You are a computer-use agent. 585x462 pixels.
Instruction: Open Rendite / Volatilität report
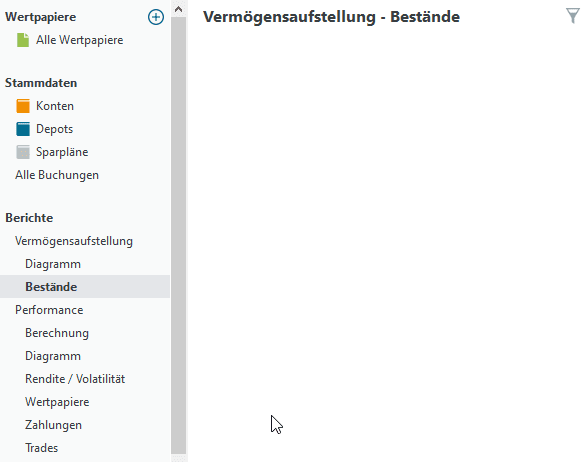tap(75, 379)
